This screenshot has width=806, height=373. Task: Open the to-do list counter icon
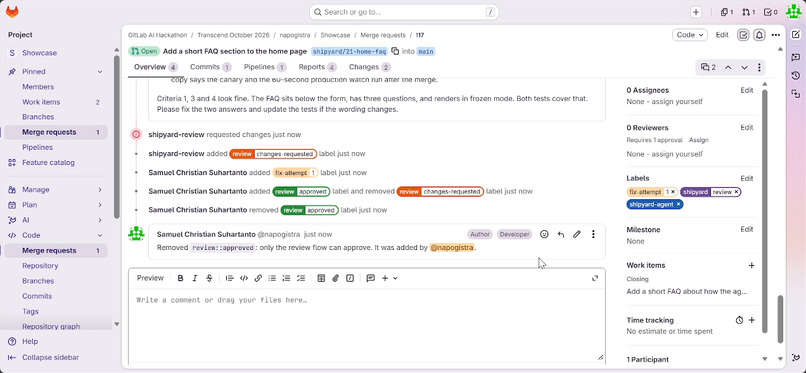(771, 12)
